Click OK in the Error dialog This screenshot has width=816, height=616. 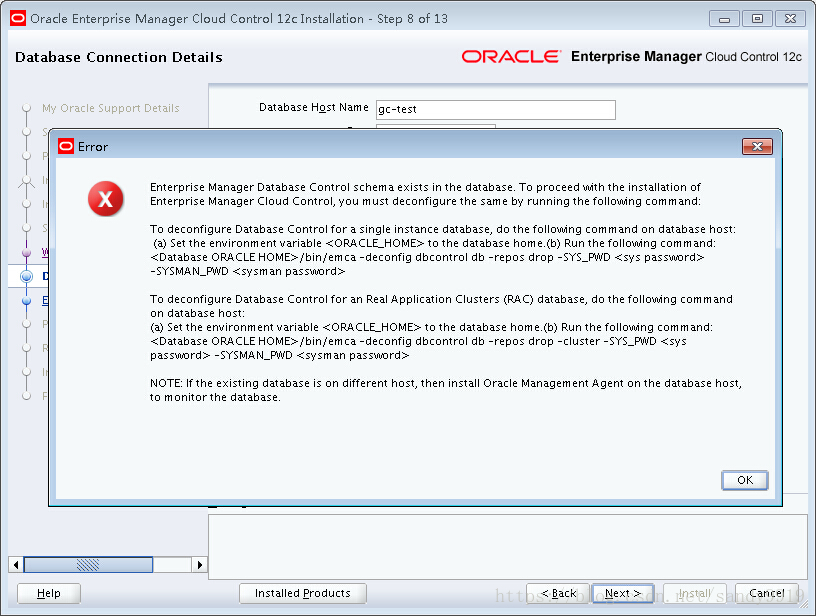tap(744, 480)
